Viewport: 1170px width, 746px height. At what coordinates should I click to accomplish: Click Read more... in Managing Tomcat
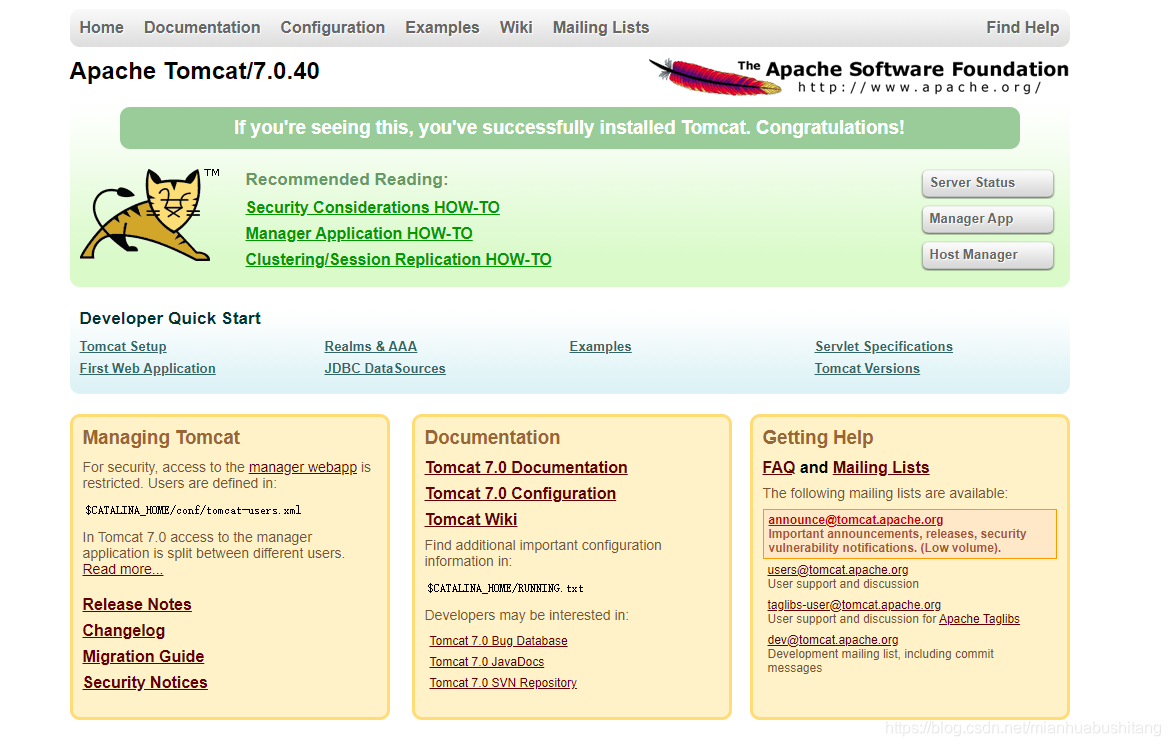click(122, 569)
